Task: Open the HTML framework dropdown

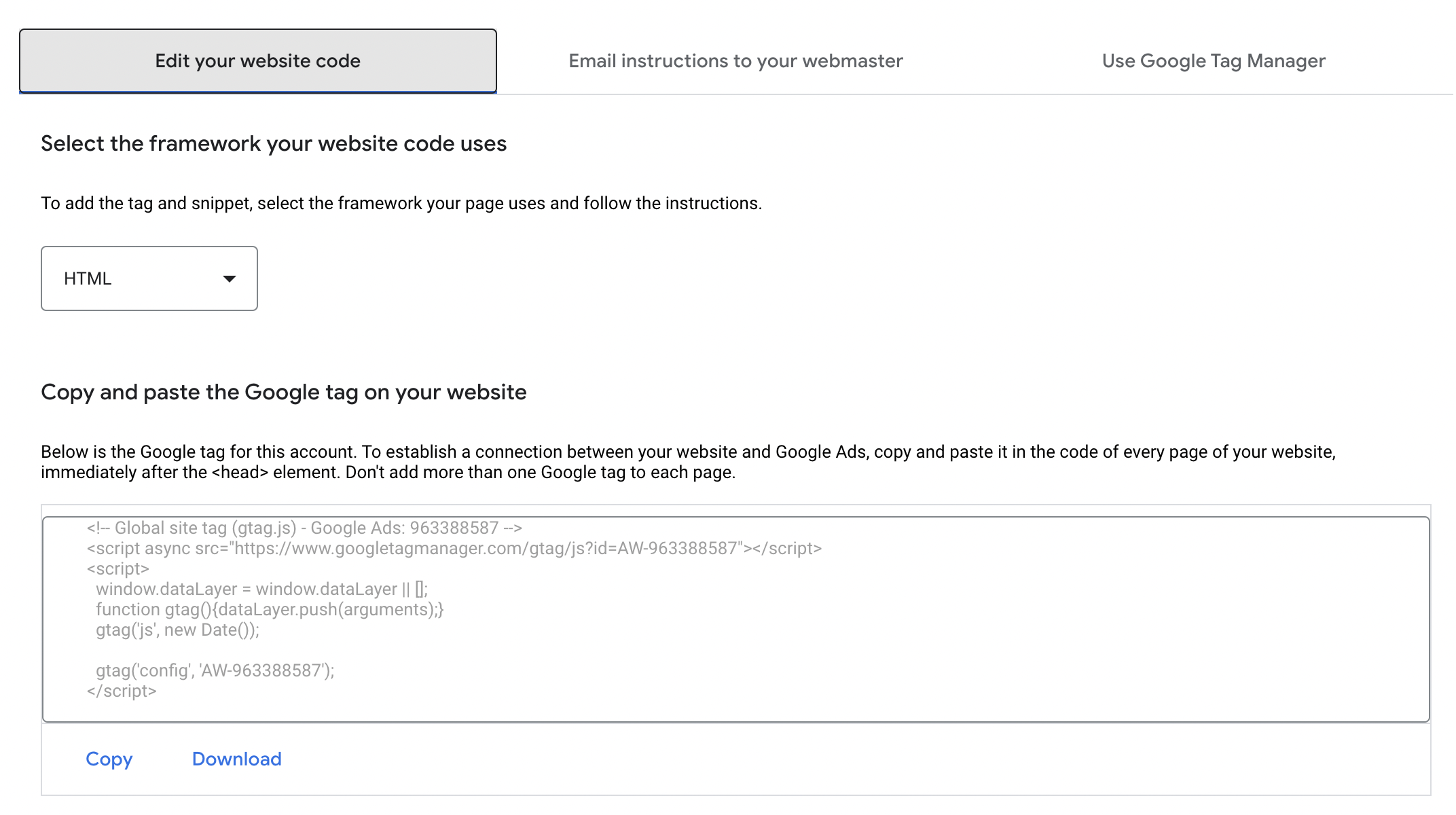Action: tap(149, 278)
